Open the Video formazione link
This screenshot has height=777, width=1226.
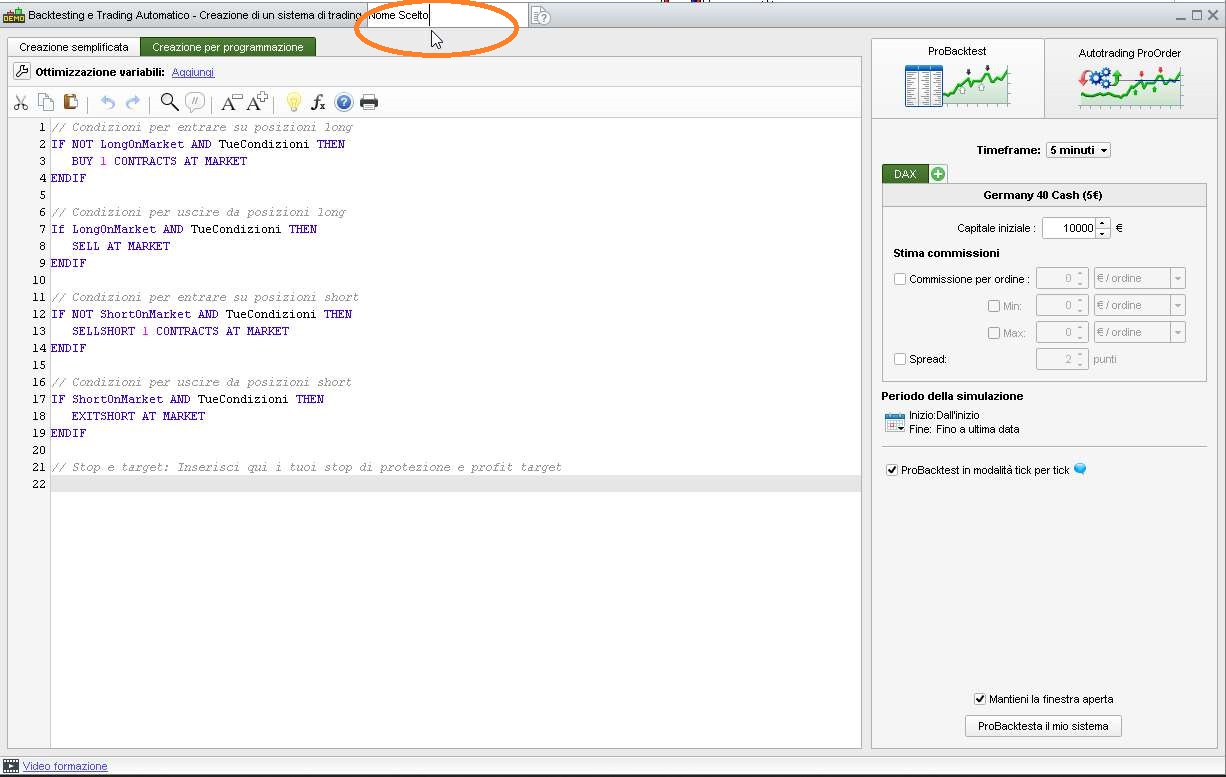point(65,766)
